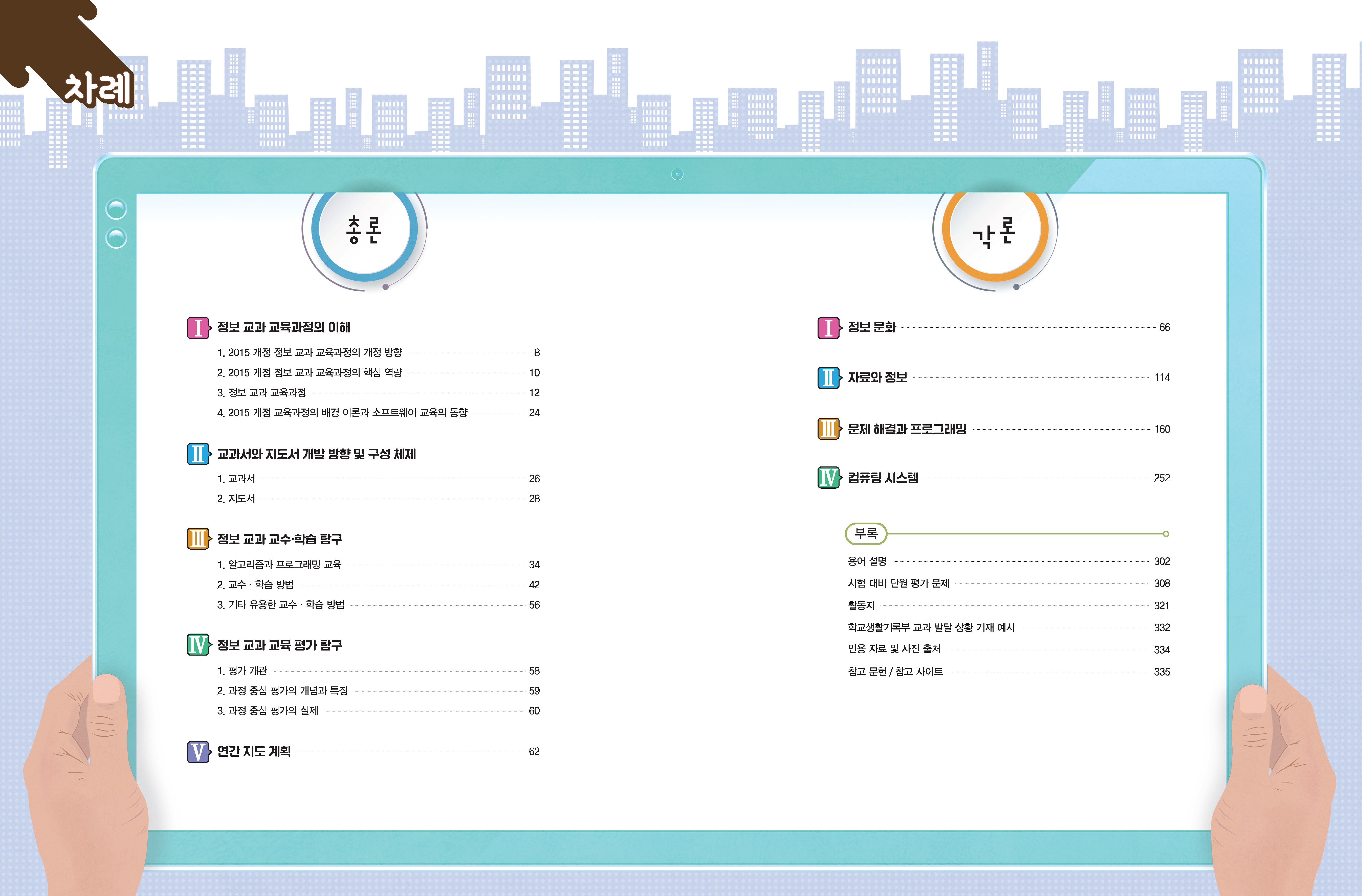Open the 정보 문화 chapter title
This screenshot has width=1362, height=896.
pos(872,327)
